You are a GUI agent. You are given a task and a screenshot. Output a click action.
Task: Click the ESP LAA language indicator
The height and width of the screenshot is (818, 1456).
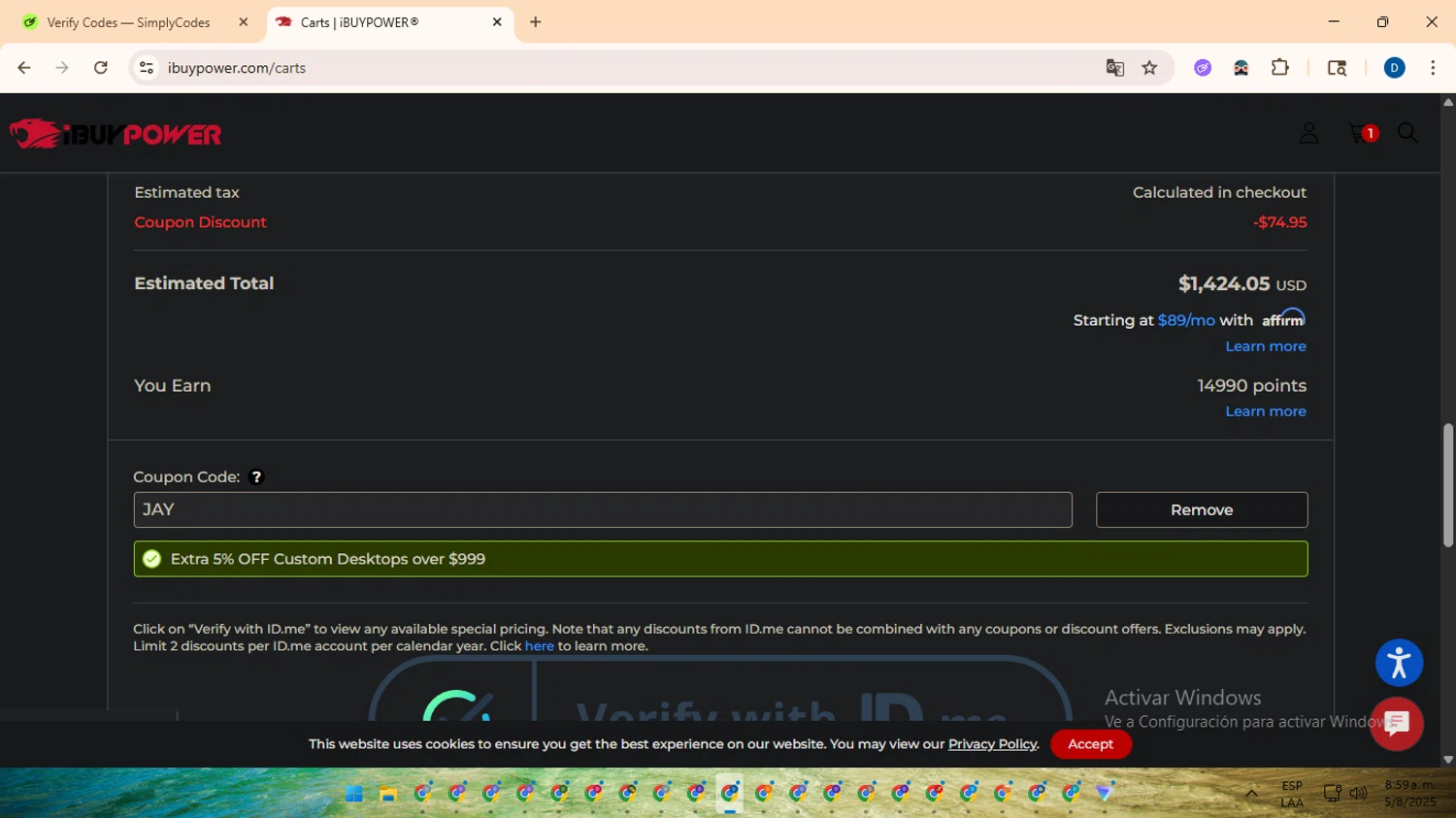pos(1292,794)
